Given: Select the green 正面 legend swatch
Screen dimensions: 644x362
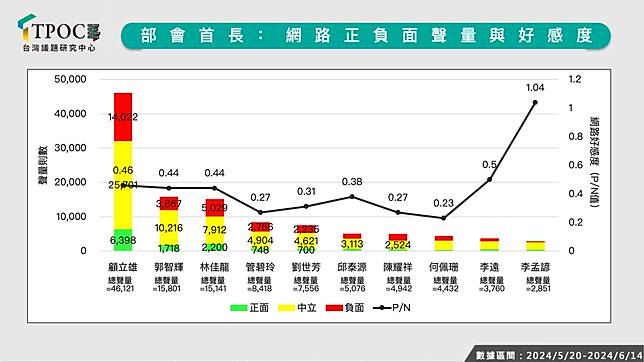Looking at the screenshot, I should tap(239, 308).
